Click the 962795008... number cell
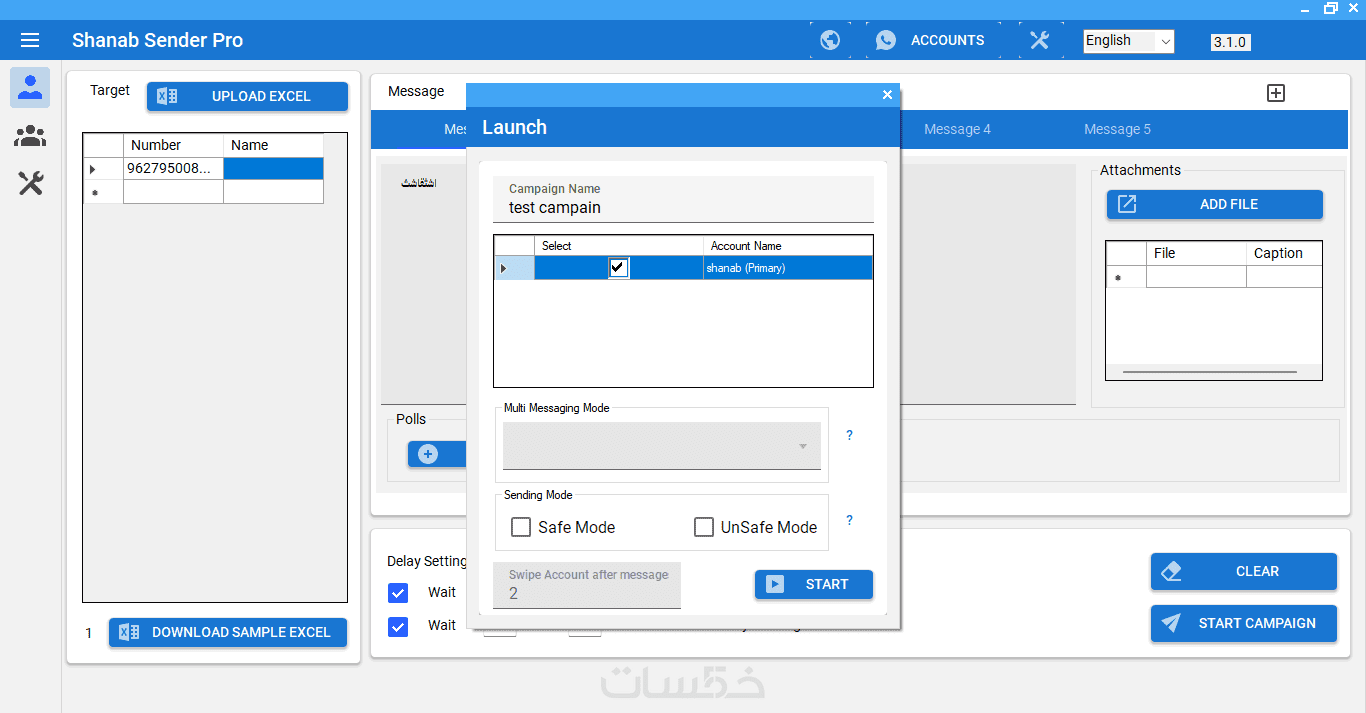The image size is (1366, 713). point(173,169)
